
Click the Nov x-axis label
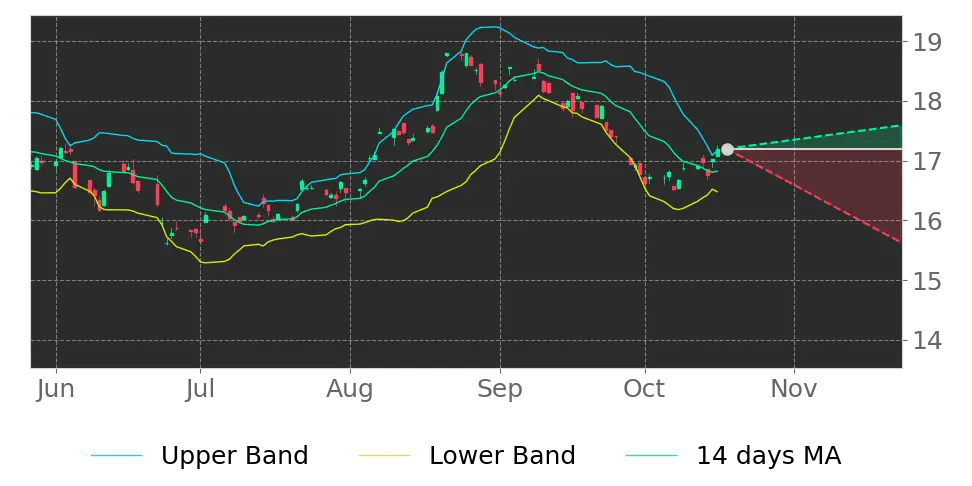(794, 389)
